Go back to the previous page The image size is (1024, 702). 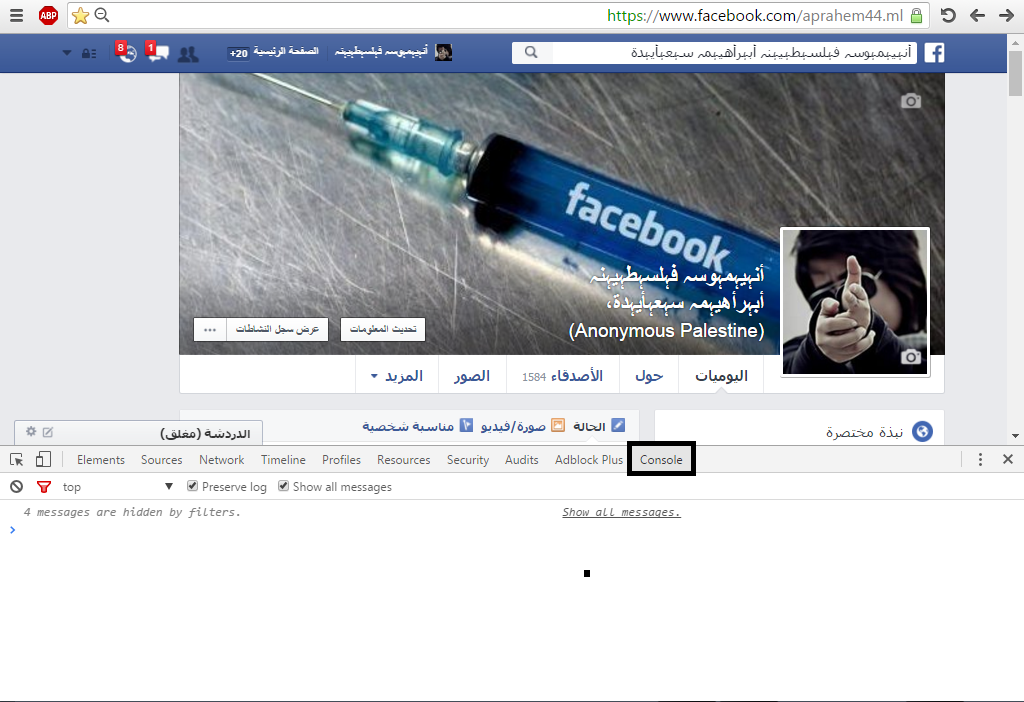coord(977,16)
